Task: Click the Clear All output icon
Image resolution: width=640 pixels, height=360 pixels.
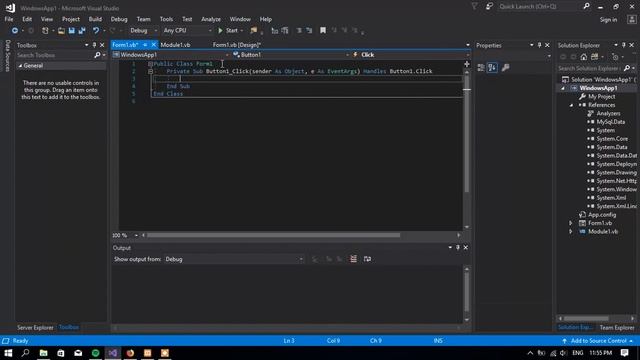Action: point(353,259)
